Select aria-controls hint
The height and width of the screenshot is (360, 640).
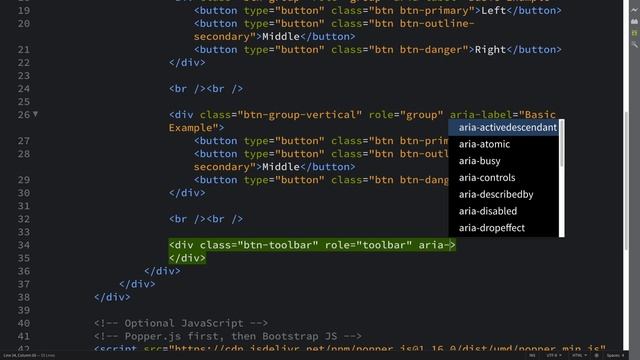click(x=504, y=178)
